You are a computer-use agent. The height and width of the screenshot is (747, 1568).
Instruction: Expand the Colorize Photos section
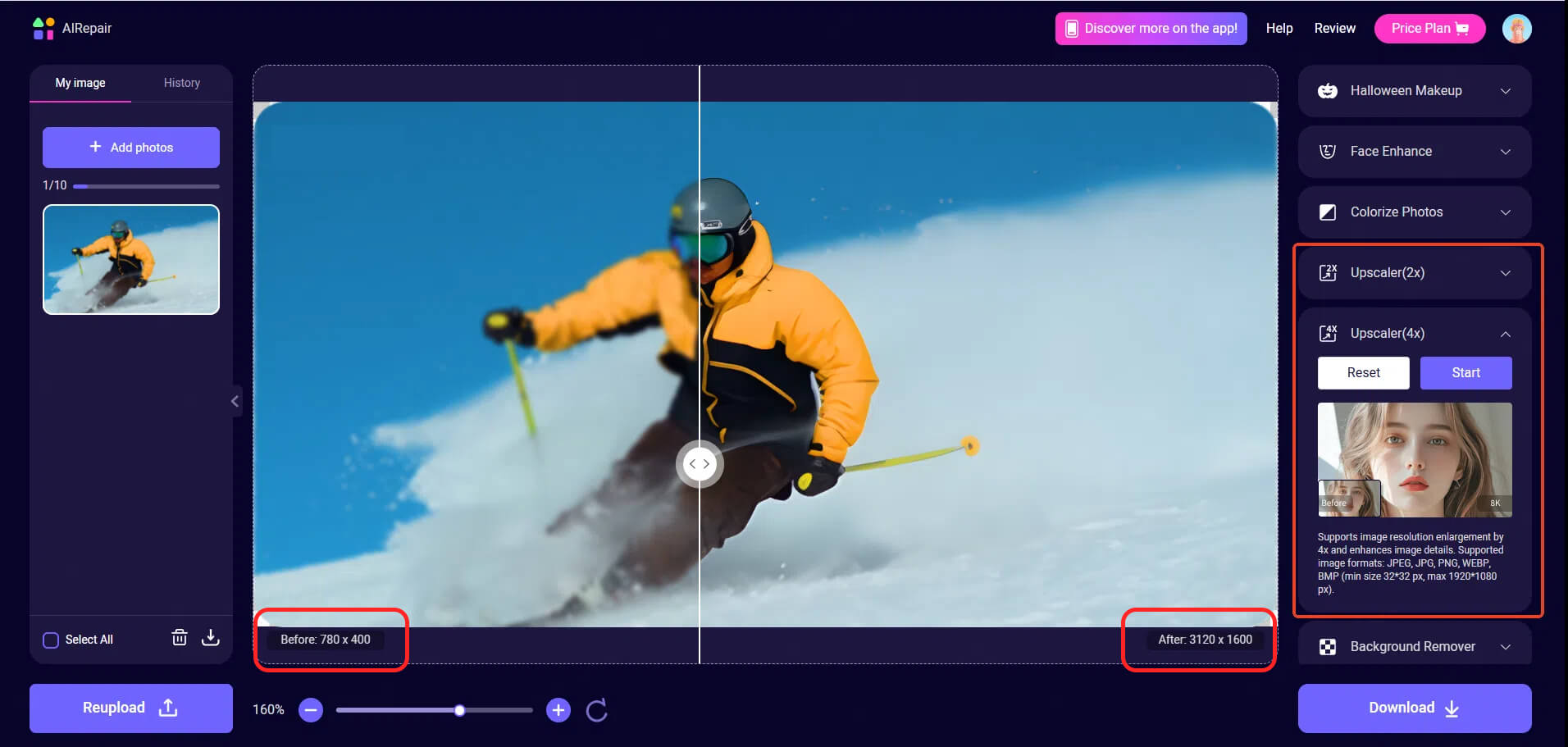1506,212
